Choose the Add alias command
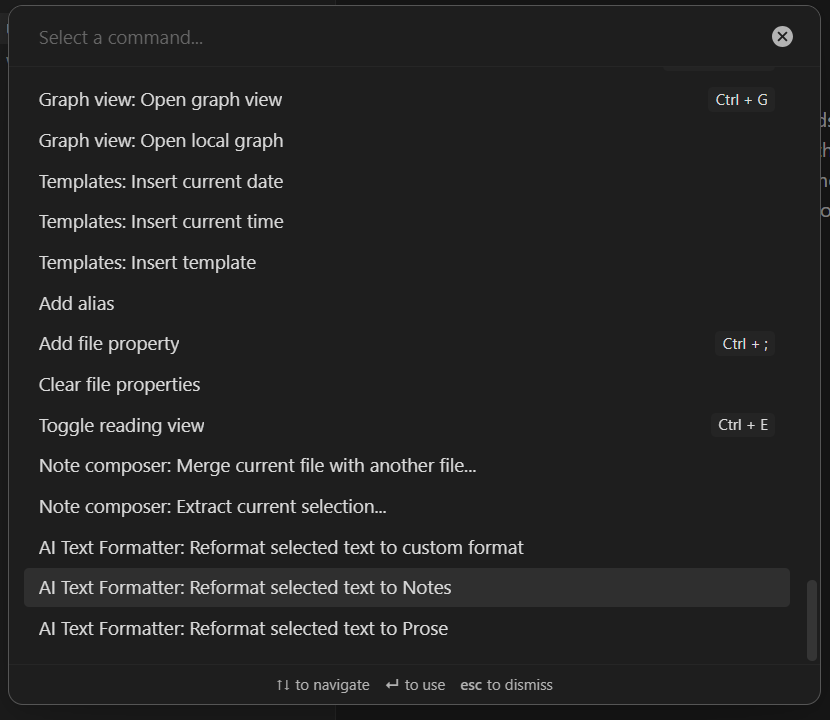The image size is (830, 720). coord(407,303)
